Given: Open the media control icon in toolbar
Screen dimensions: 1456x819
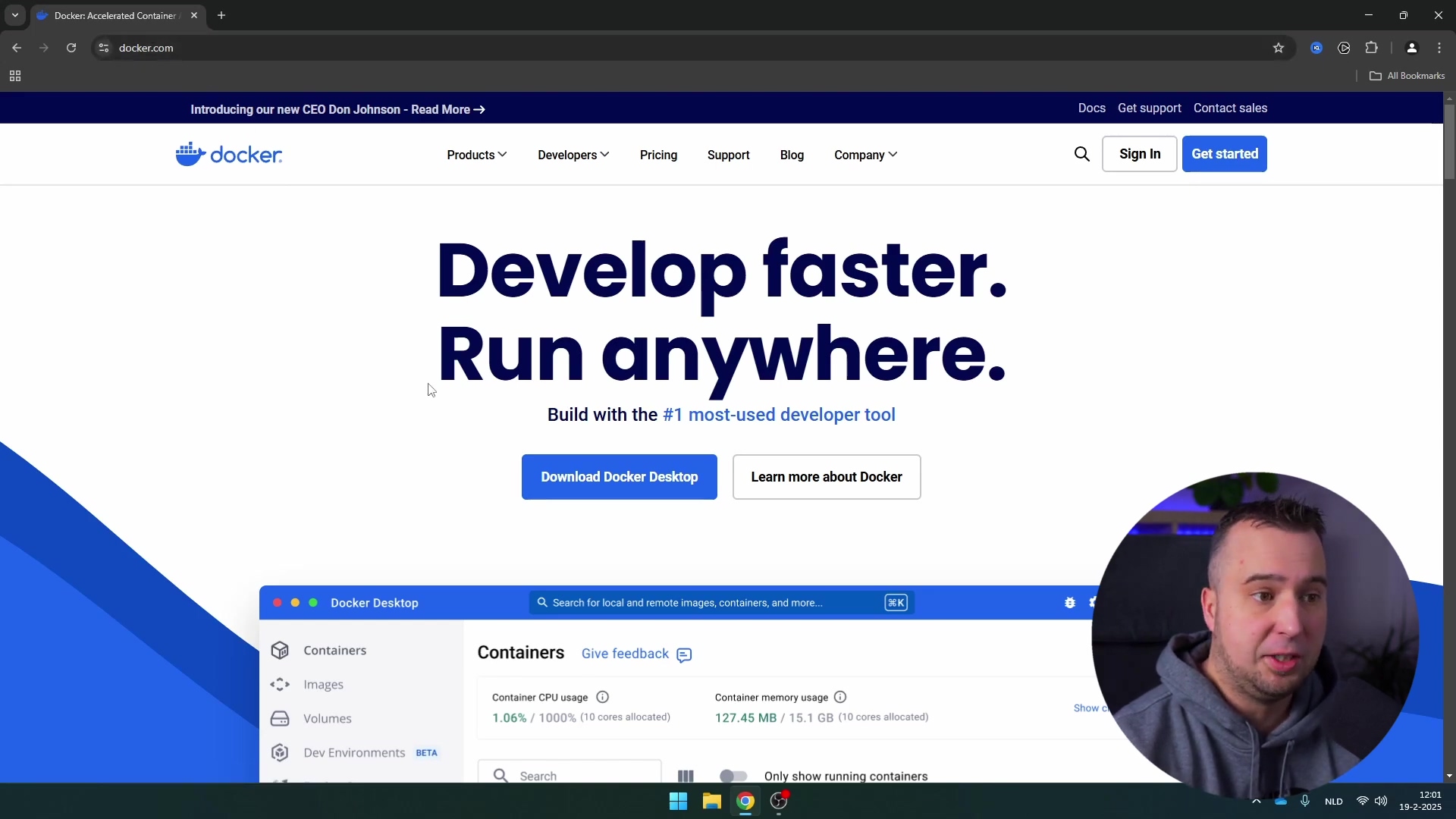Looking at the screenshot, I should (x=1344, y=48).
